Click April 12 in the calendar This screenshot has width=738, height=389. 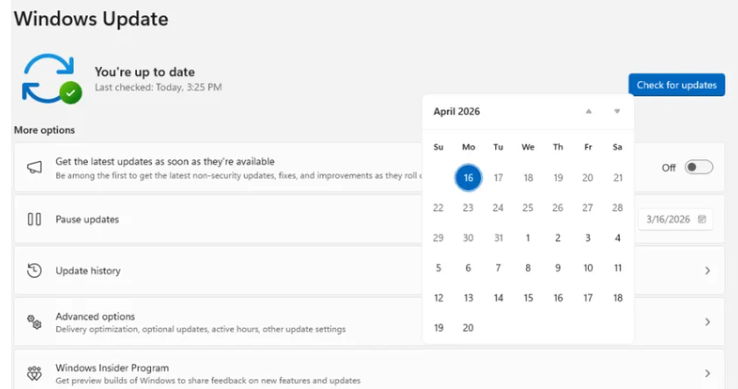pyautogui.click(x=438, y=298)
